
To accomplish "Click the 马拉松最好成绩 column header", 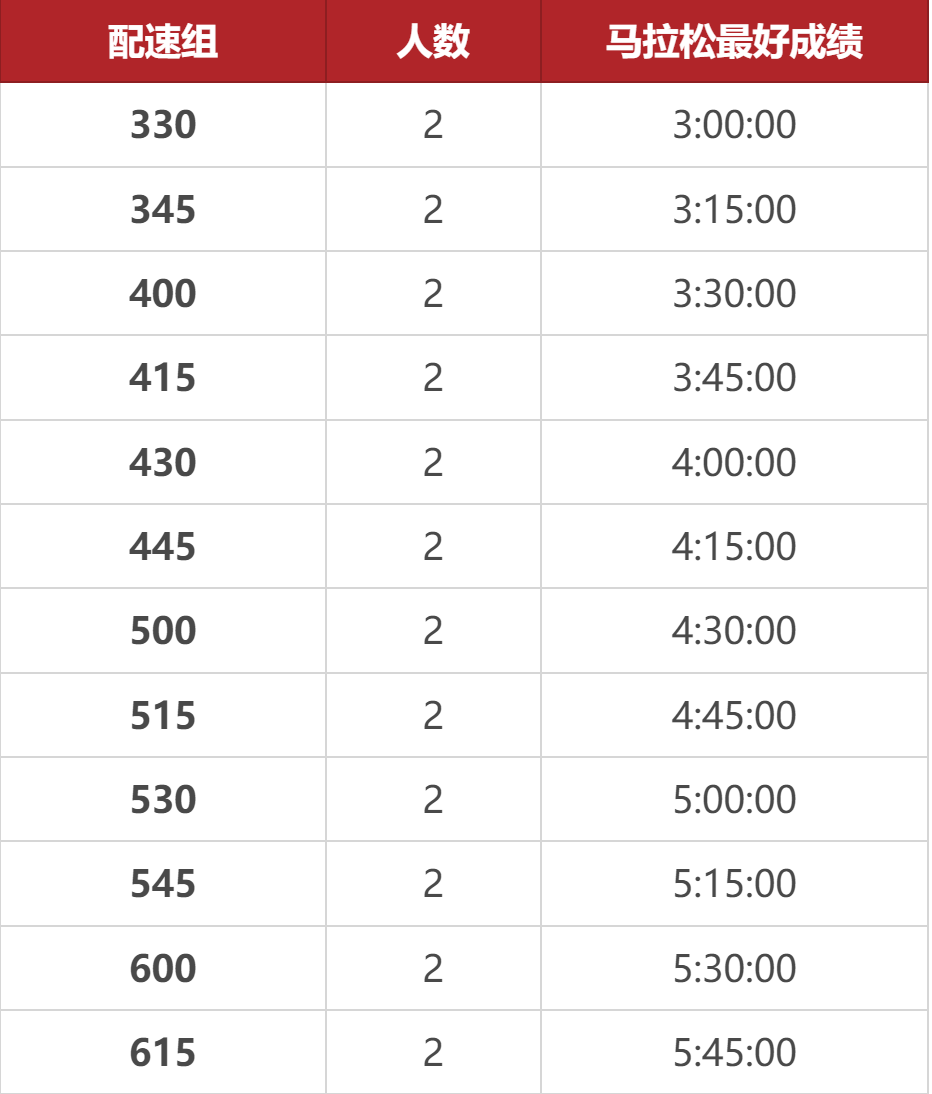I will click(734, 42).
